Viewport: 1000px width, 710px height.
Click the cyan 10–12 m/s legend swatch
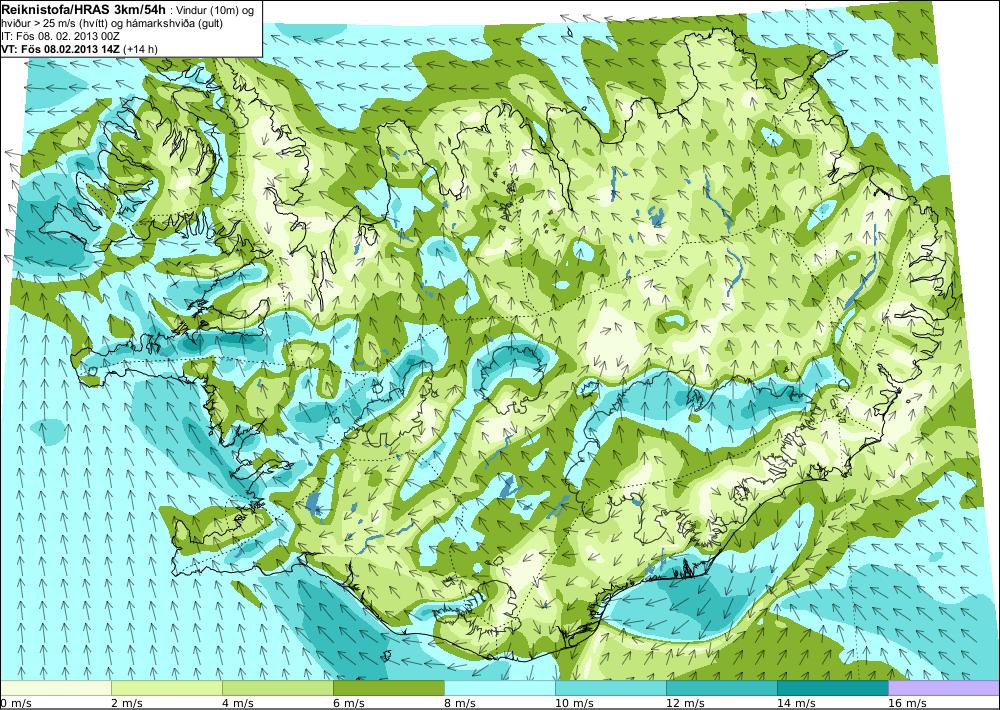point(611,688)
